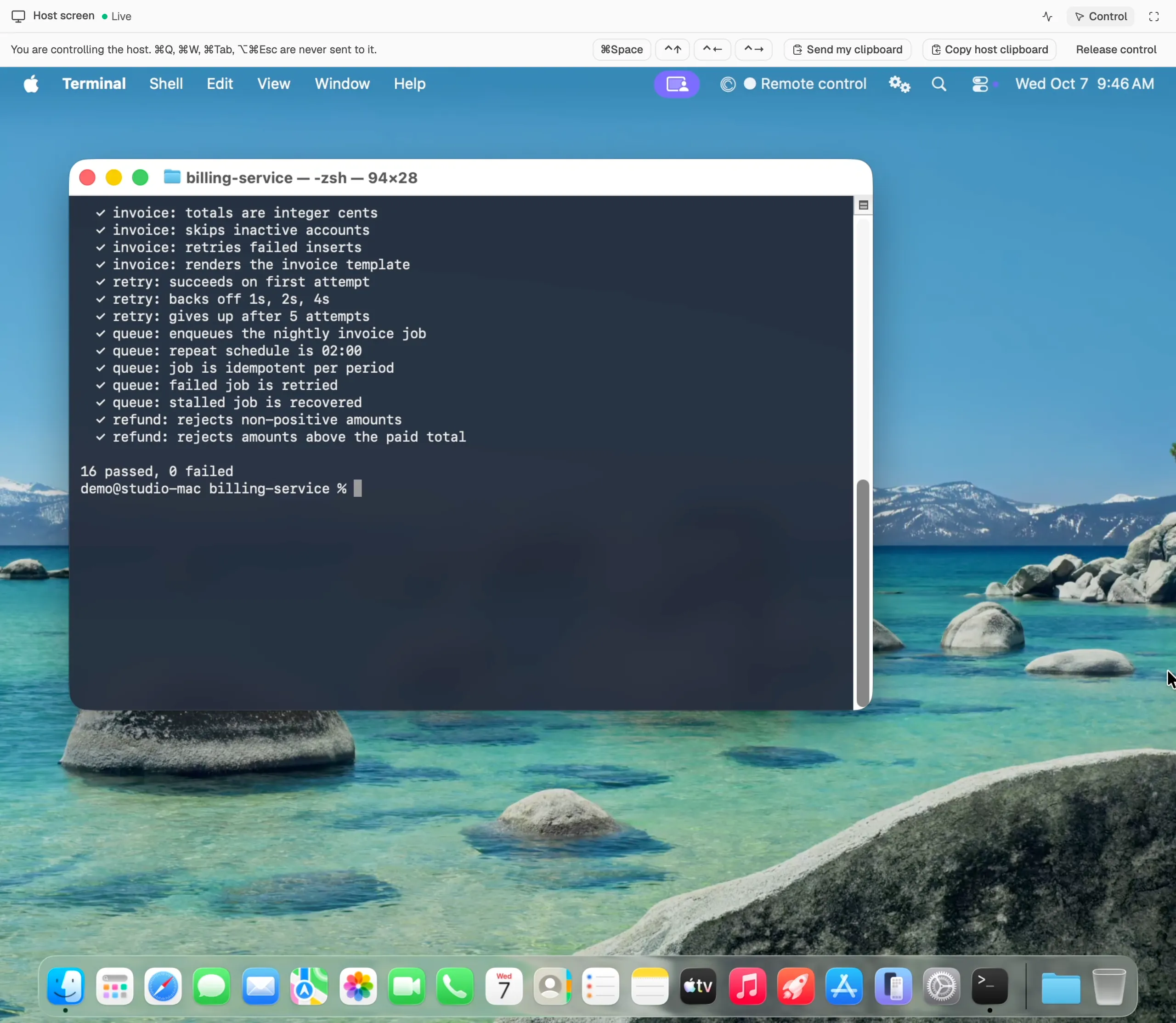Viewport: 1176px width, 1023px height.
Task: Click the split pane icon in Terminal
Action: click(x=863, y=205)
